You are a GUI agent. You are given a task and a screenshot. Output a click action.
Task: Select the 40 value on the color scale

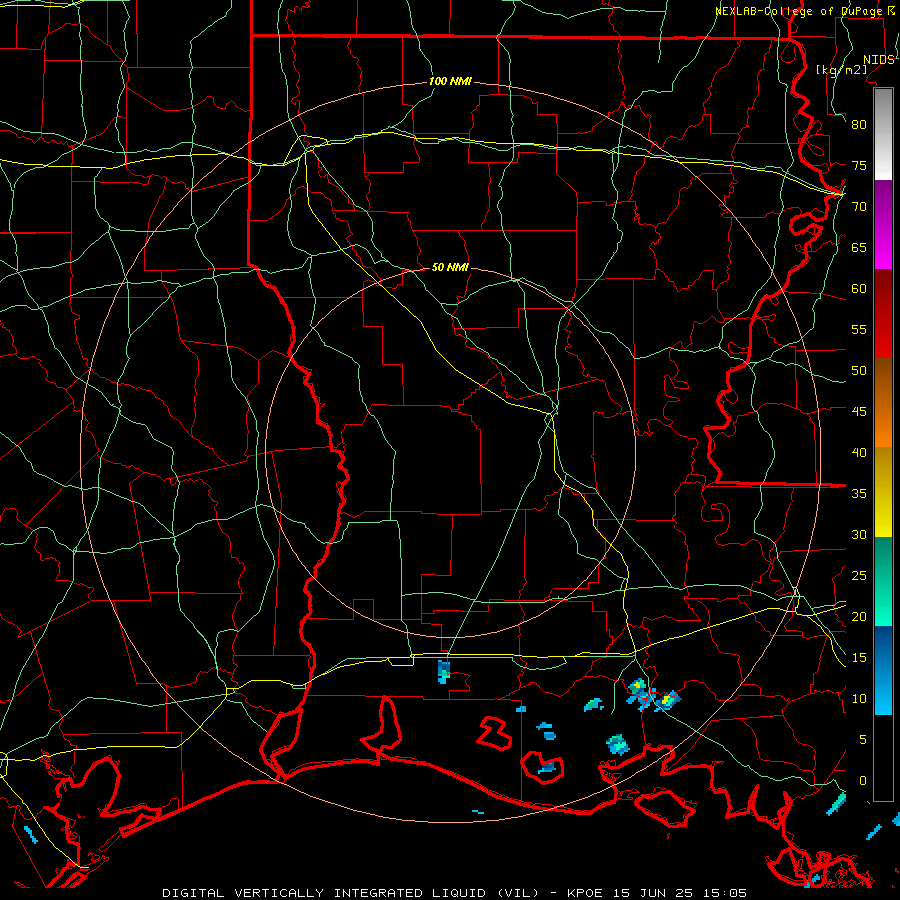[x=859, y=453]
